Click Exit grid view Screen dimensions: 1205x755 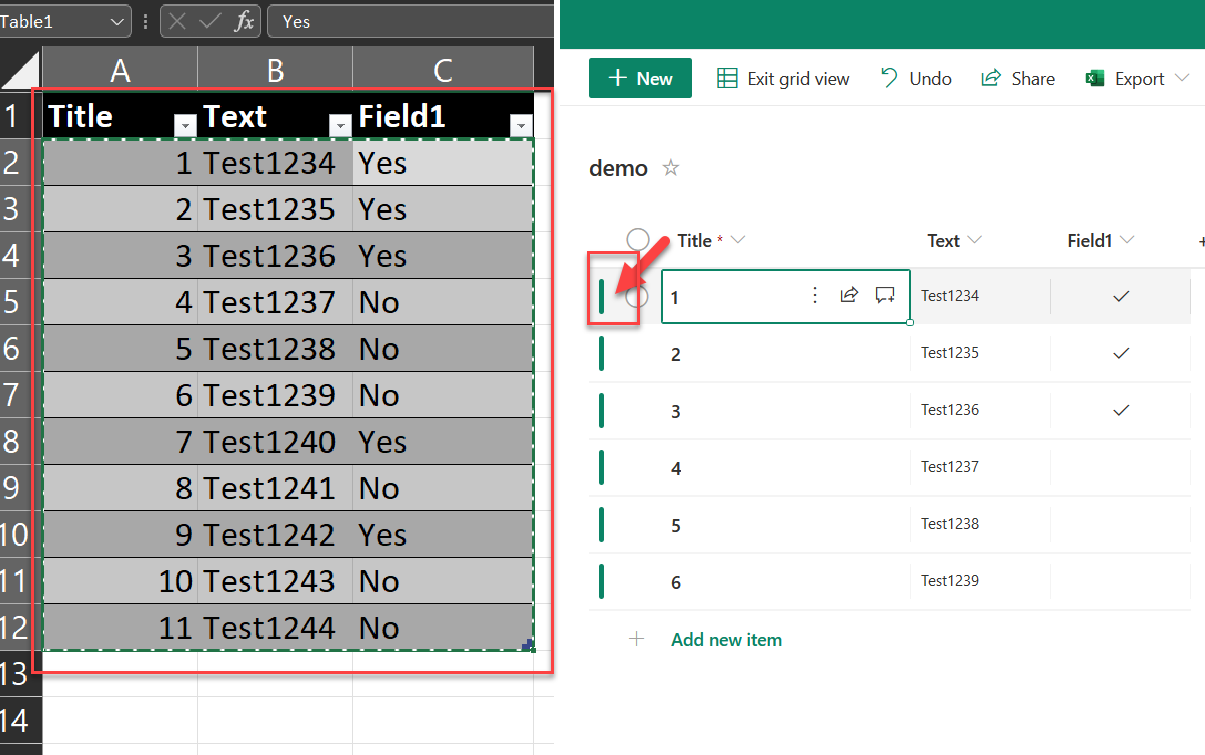coord(784,79)
